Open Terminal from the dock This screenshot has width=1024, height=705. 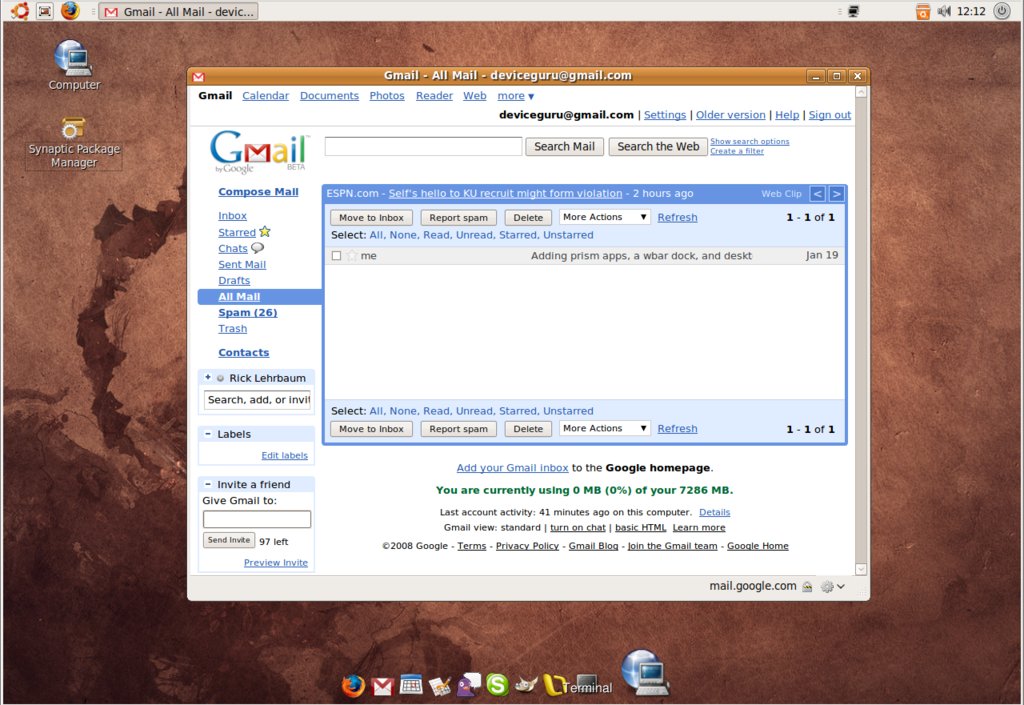pyautogui.click(x=587, y=685)
